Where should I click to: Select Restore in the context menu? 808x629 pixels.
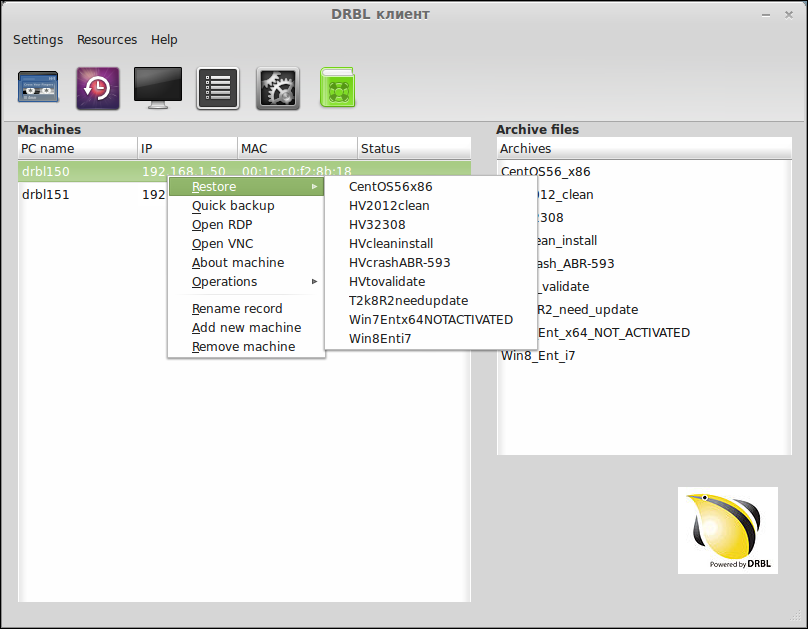click(x=246, y=186)
